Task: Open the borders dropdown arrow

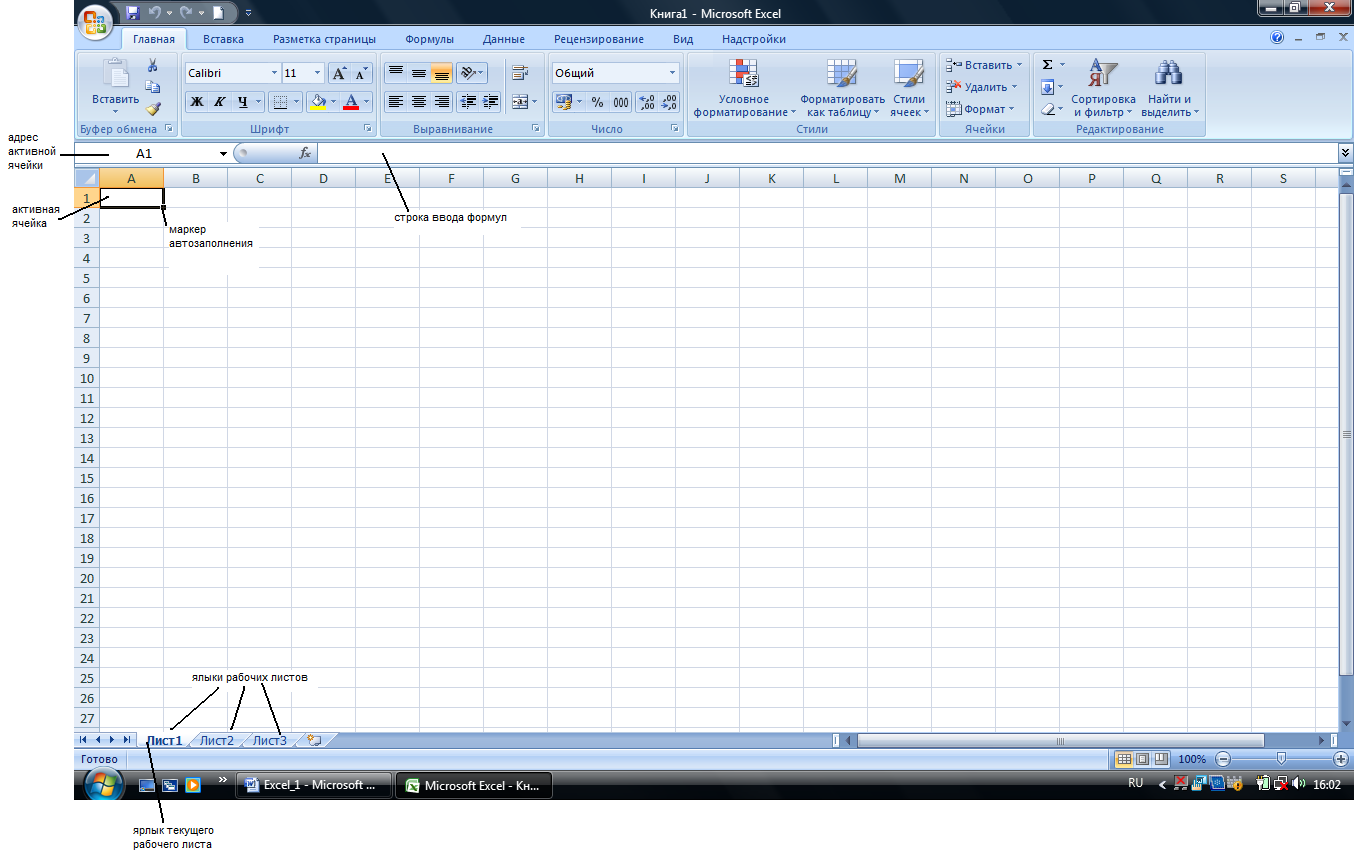Action: pos(297,102)
